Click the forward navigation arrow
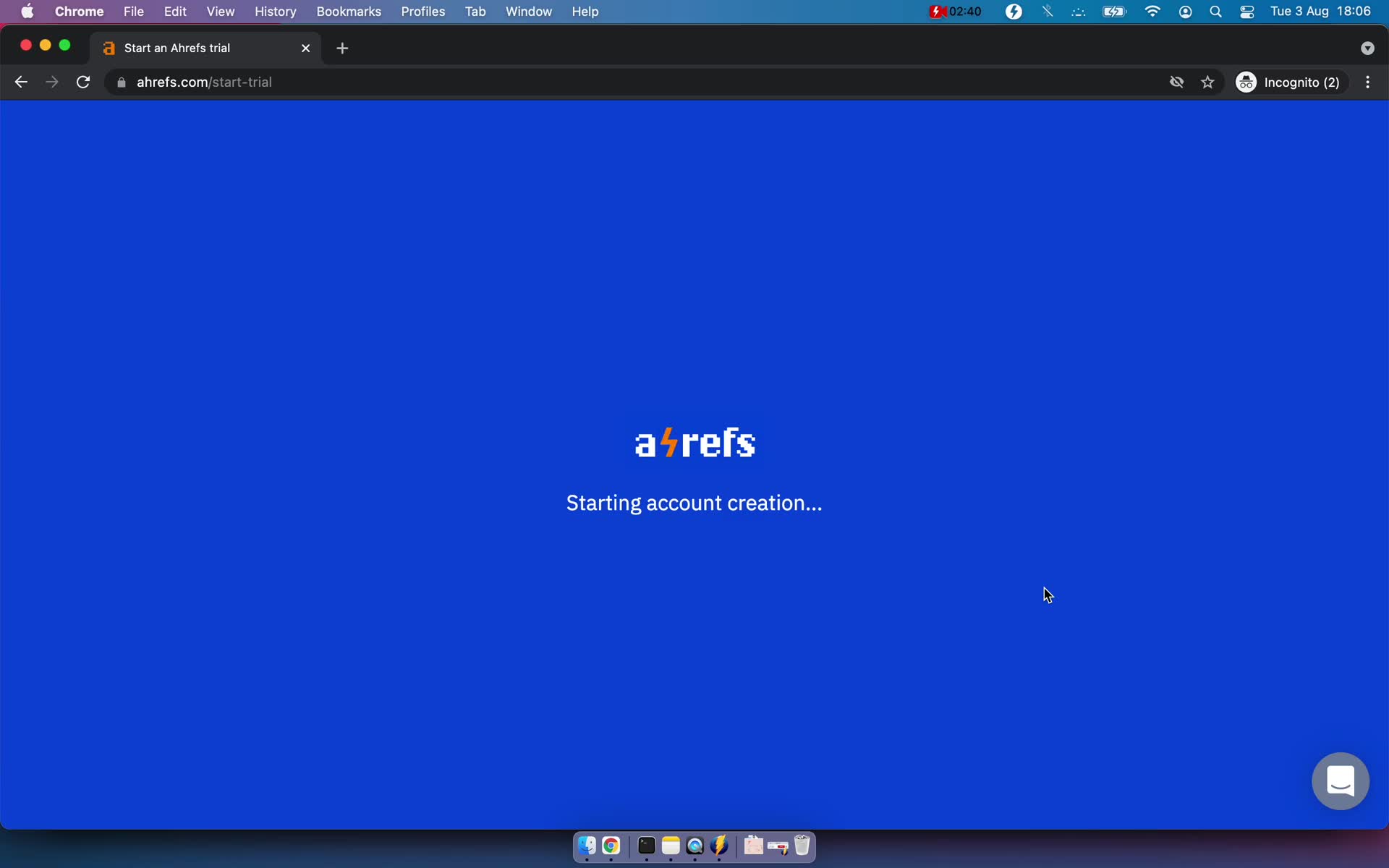The image size is (1389, 868). pyautogui.click(x=52, y=82)
